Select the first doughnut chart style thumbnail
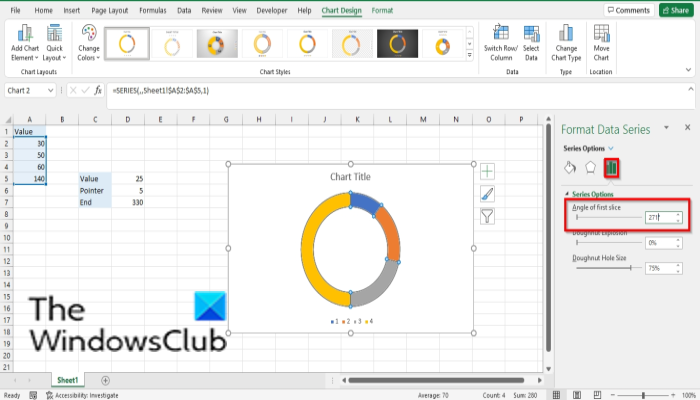This screenshot has height=400, width=700. click(x=127, y=44)
